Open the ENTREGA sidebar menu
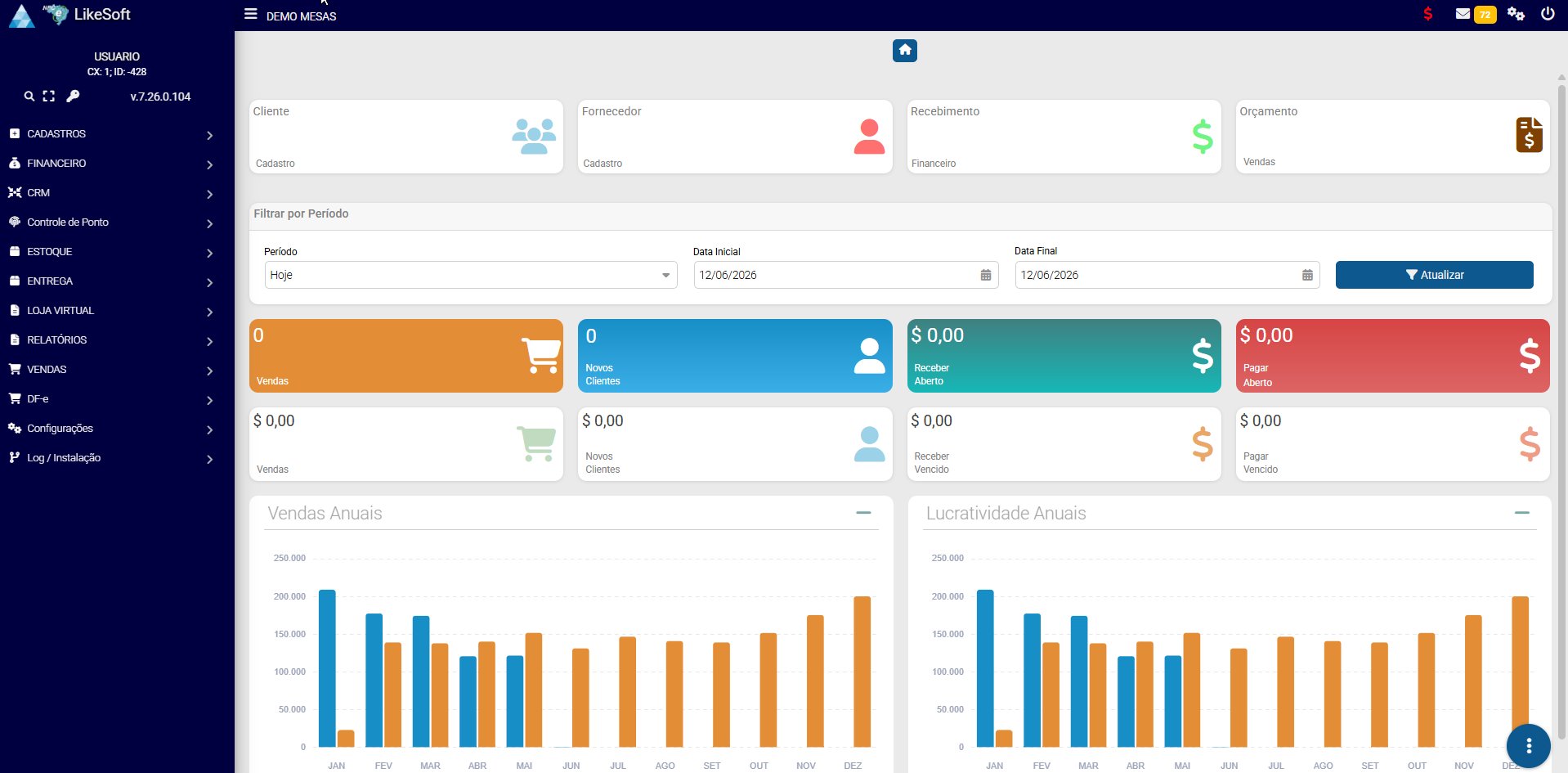This screenshot has width=1568, height=773. tap(117, 281)
